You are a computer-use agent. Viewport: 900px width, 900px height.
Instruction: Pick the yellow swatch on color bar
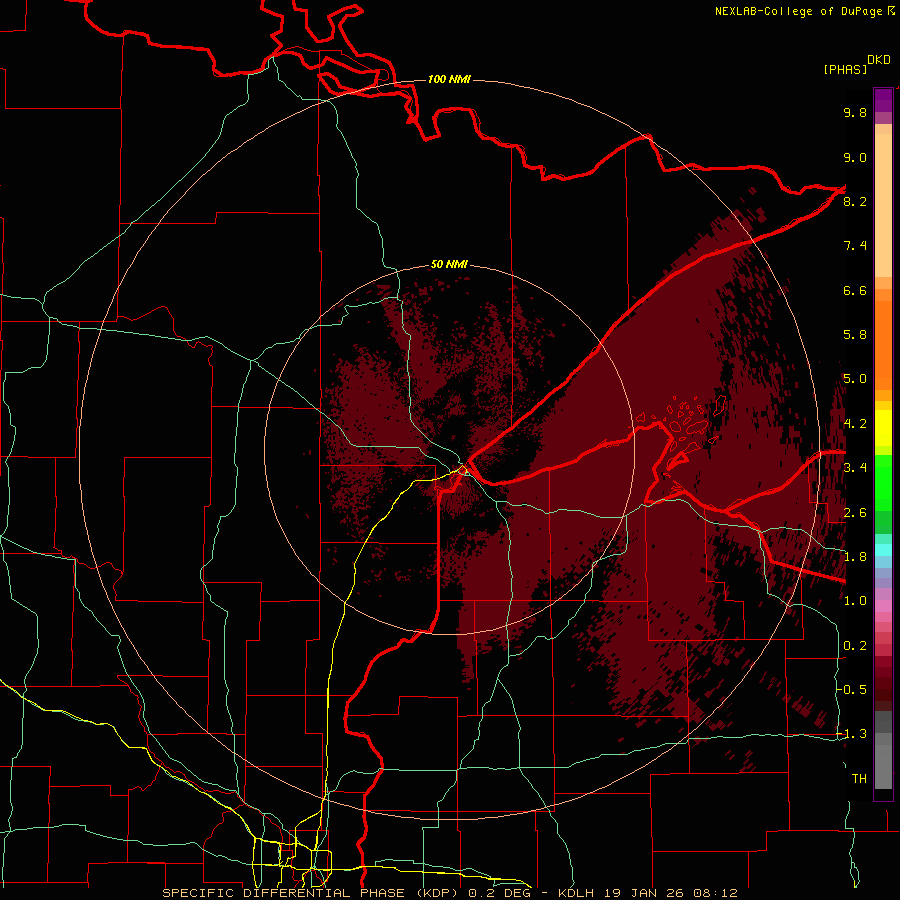click(883, 428)
